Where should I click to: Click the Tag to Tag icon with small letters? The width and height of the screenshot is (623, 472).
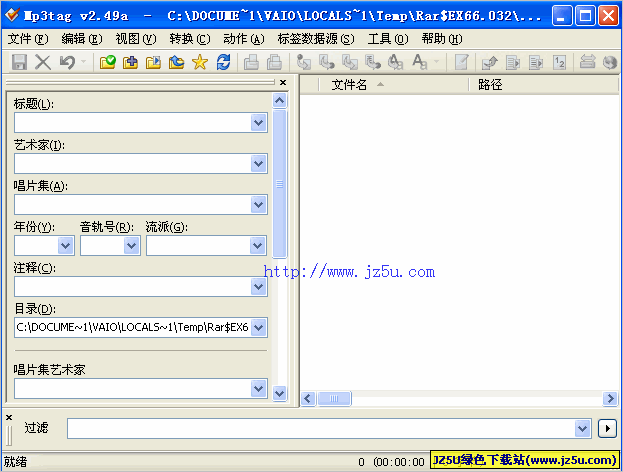click(396, 62)
